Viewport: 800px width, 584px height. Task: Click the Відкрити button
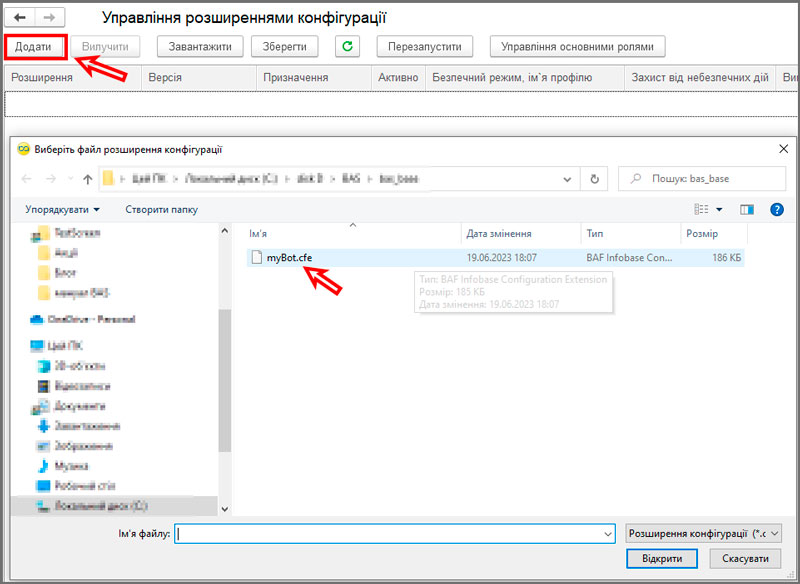[662, 559]
